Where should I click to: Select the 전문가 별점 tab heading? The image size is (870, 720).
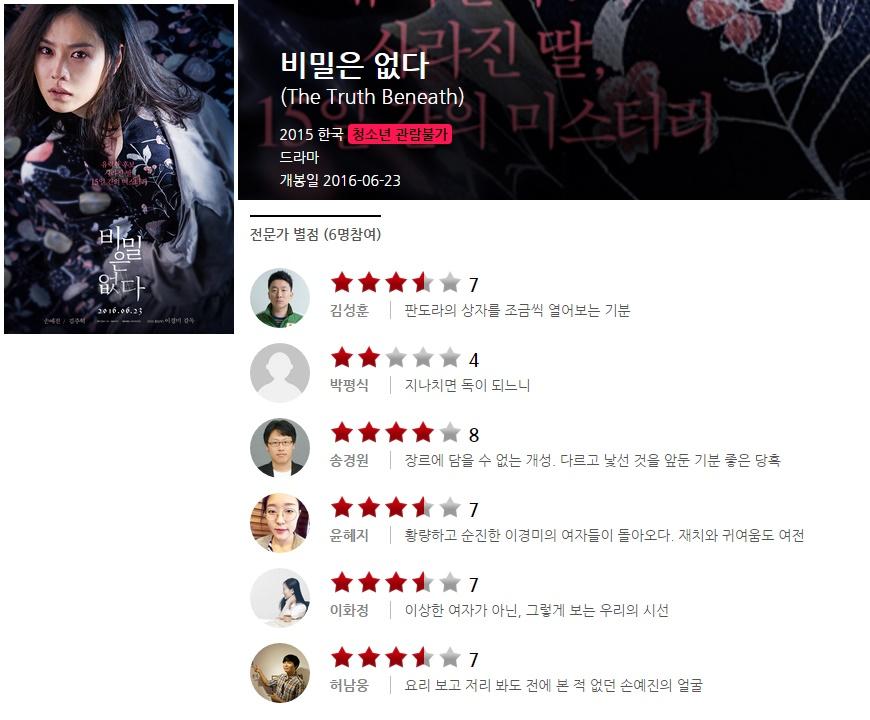pos(315,234)
